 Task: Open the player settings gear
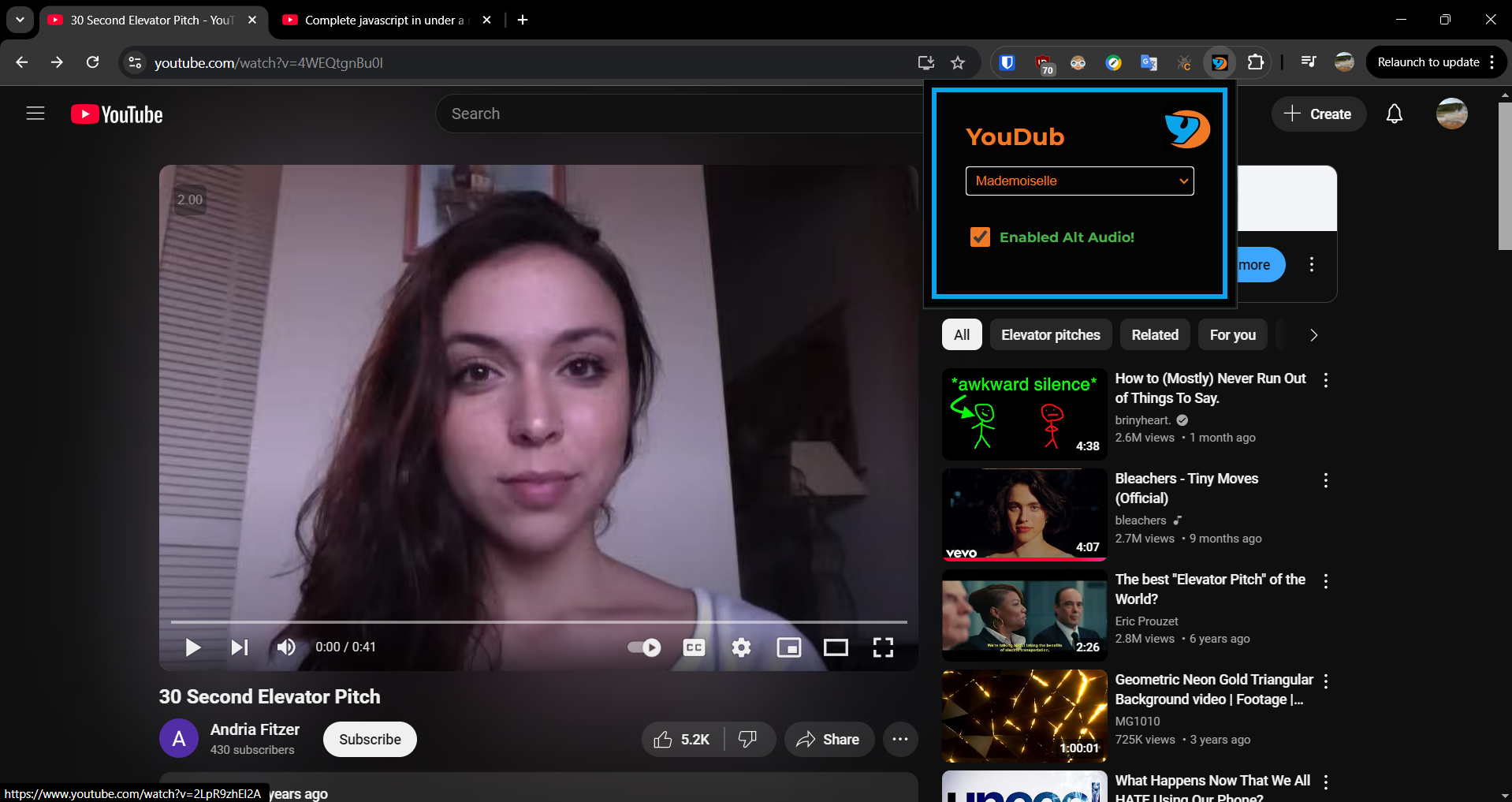point(741,647)
